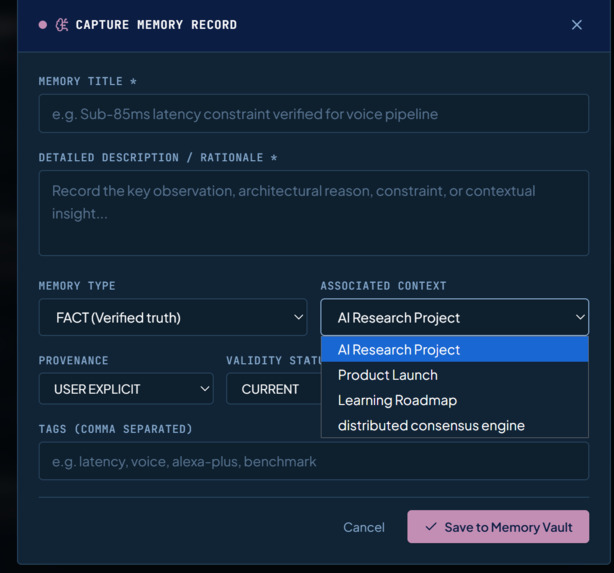Click Save to Memory Vault button
The width and height of the screenshot is (614, 573).
coord(498,527)
